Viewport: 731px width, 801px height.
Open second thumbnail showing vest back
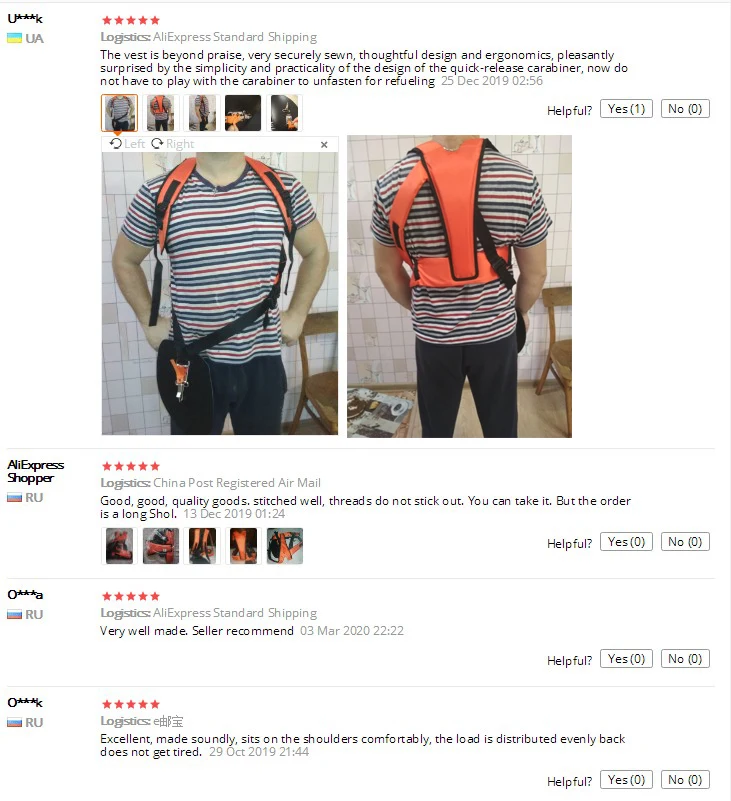[161, 113]
